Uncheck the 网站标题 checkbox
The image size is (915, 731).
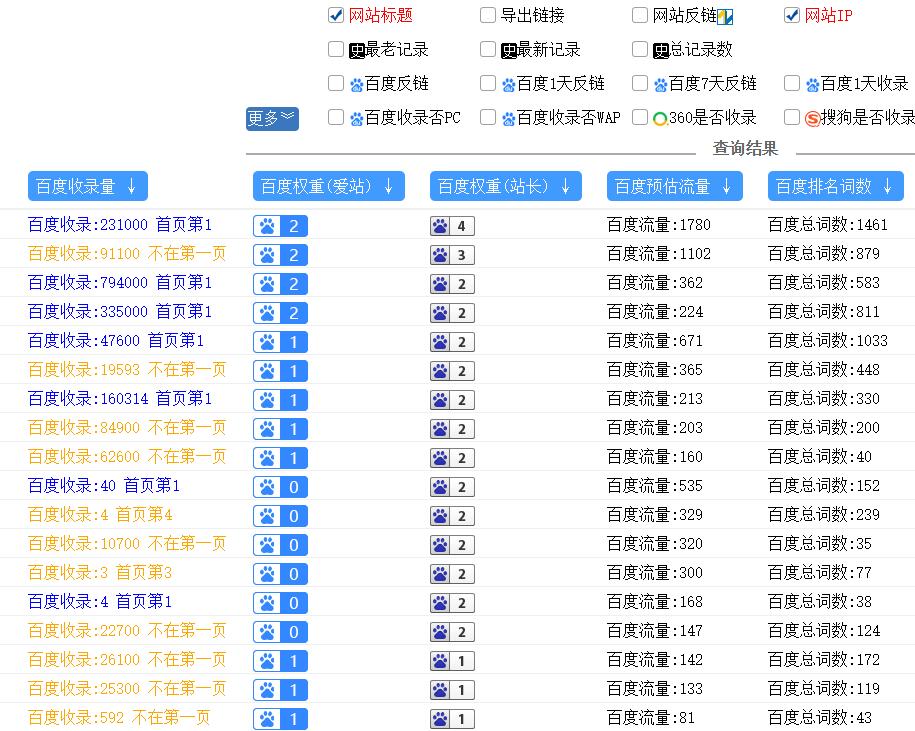[x=336, y=15]
